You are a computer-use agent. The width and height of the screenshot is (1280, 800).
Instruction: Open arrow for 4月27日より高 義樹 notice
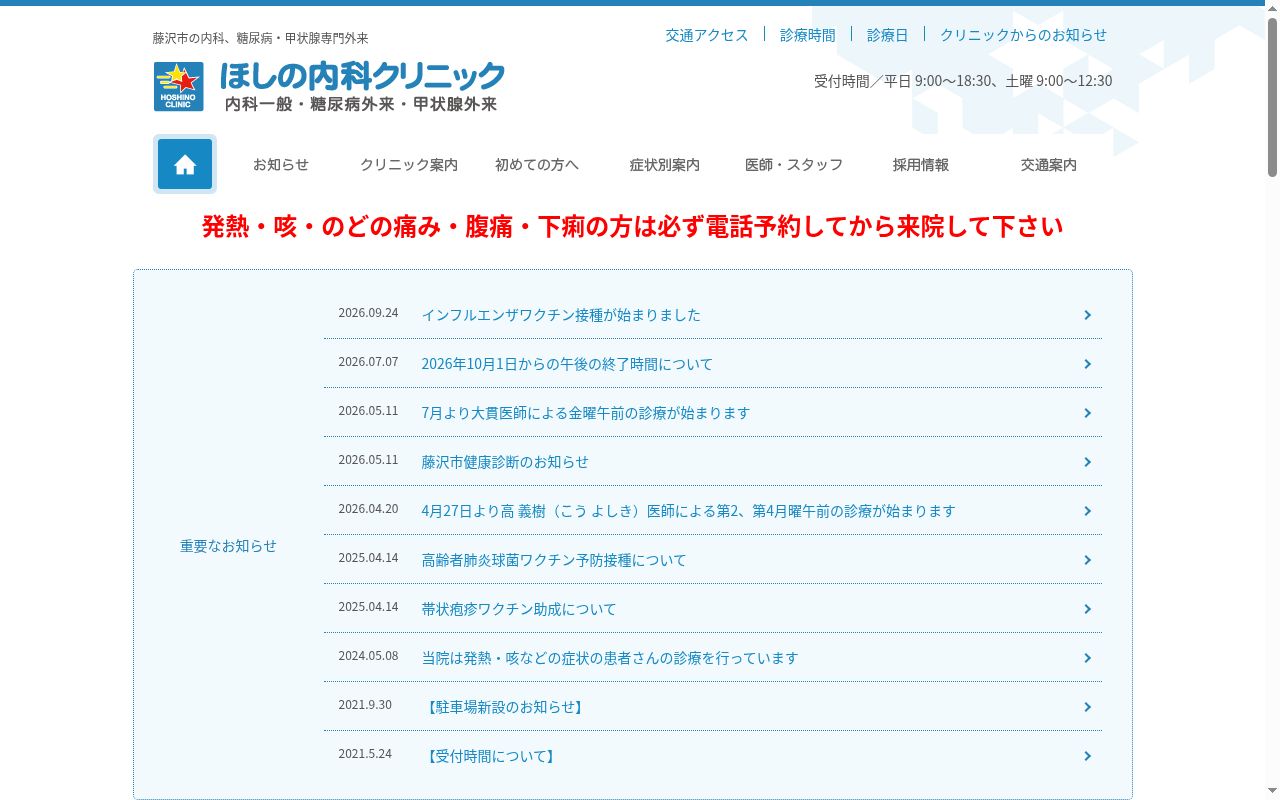1087,511
